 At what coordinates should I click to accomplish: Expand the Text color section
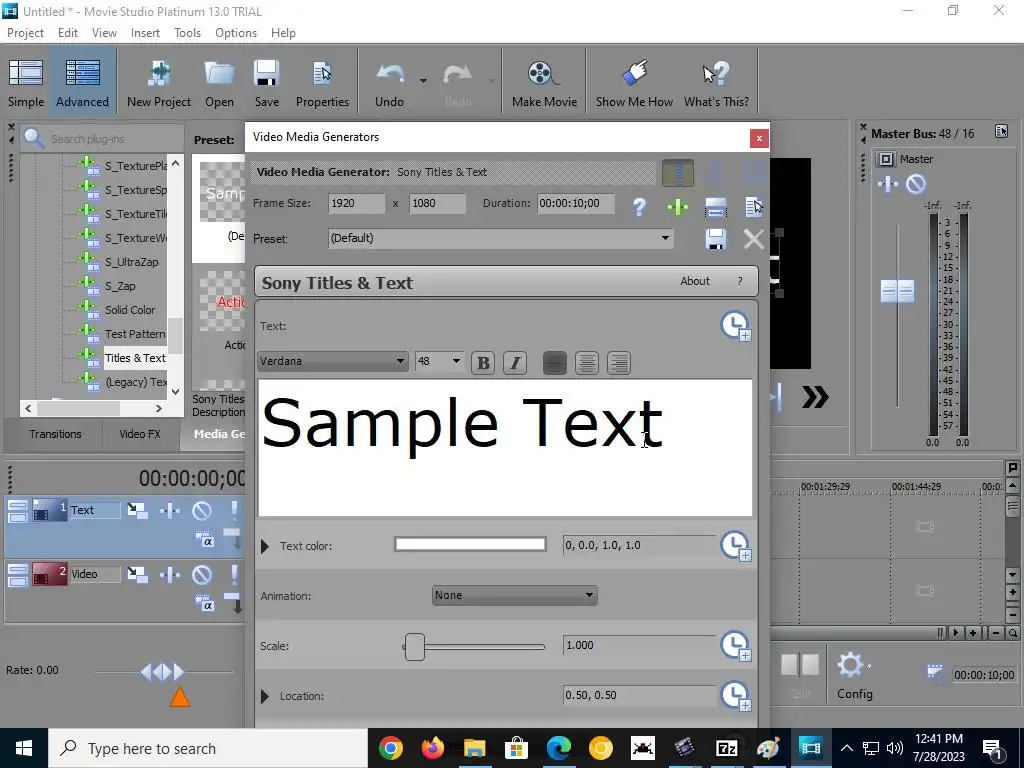coord(264,546)
